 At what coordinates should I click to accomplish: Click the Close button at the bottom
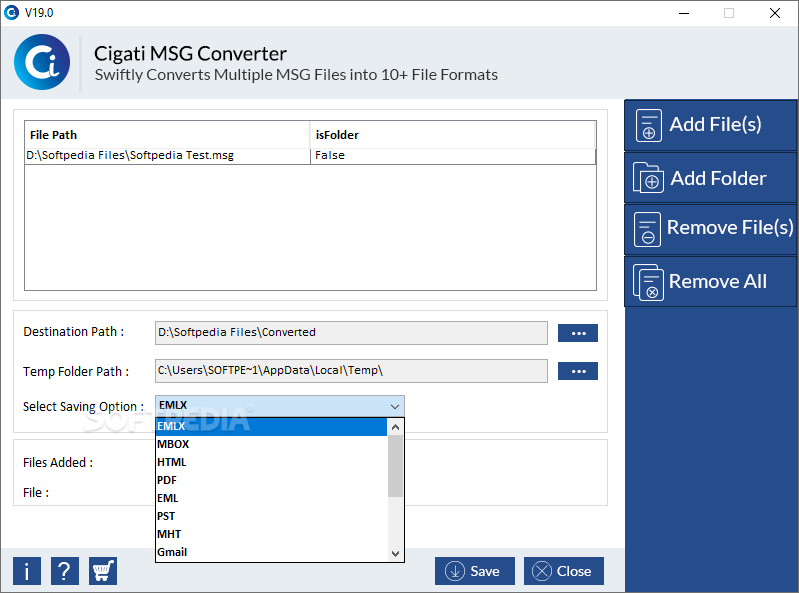[x=564, y=571]
